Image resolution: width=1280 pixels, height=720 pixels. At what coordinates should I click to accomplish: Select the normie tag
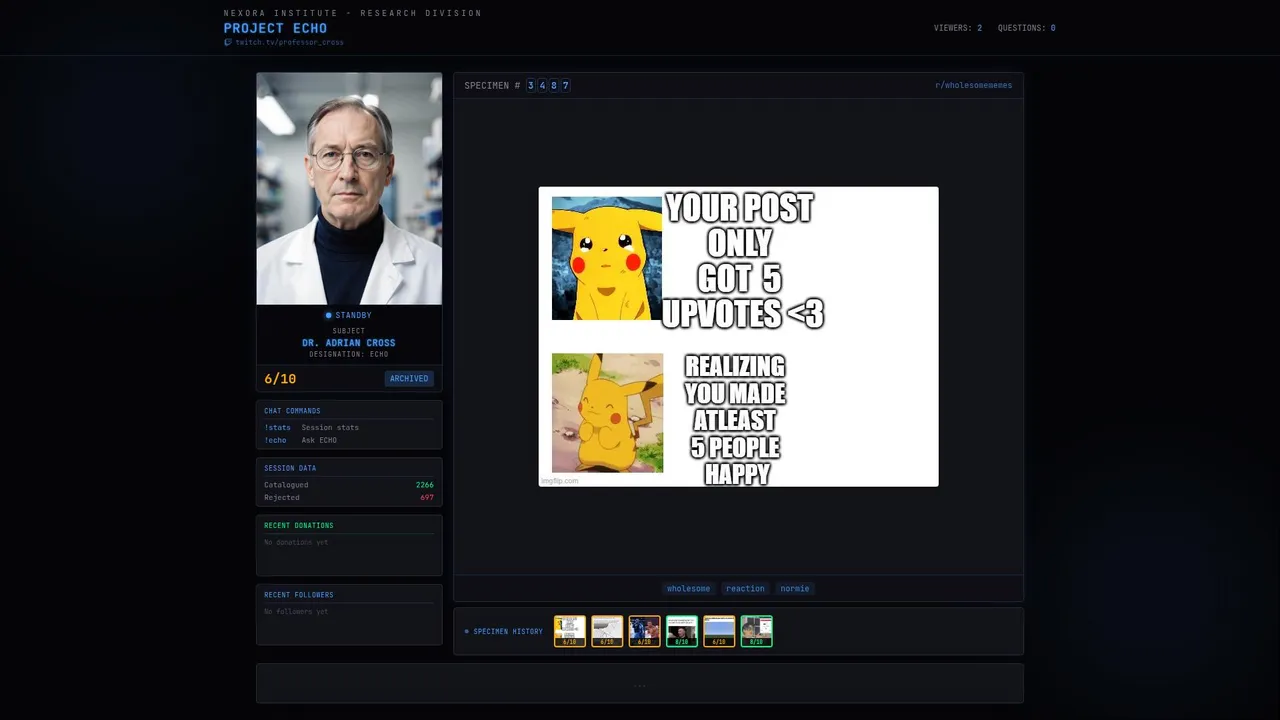[795, 589]
